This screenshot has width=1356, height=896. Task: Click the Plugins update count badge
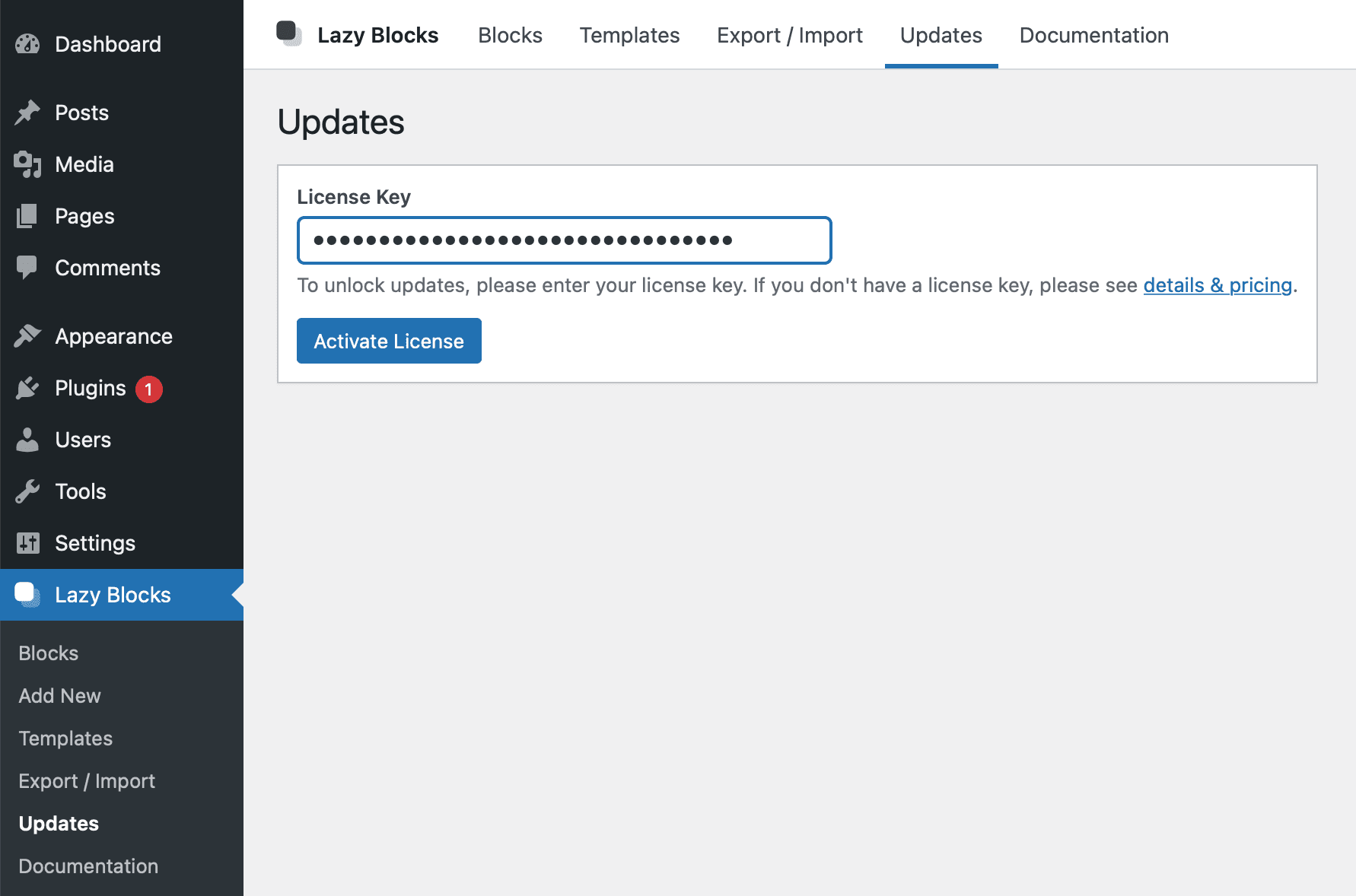148,389
